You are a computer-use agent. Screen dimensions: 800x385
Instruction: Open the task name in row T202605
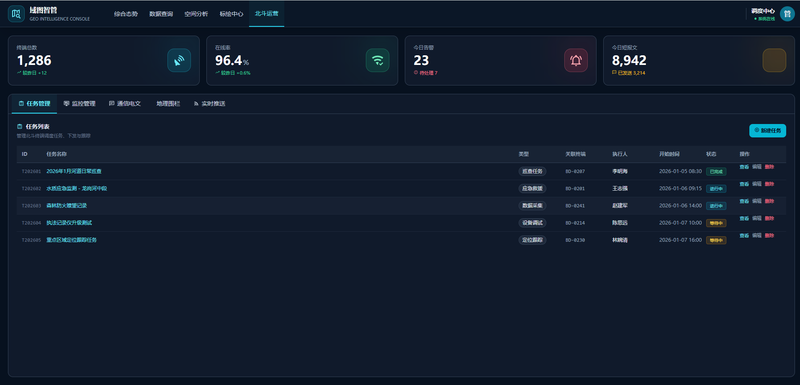(71, 240)
